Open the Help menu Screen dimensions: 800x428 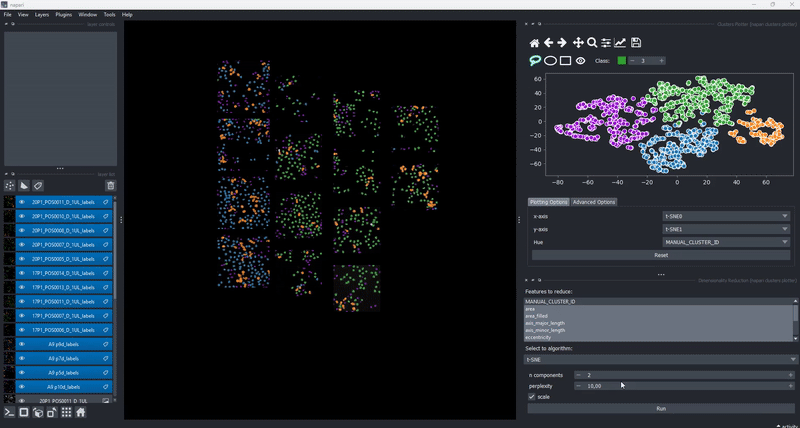point(127,15)
